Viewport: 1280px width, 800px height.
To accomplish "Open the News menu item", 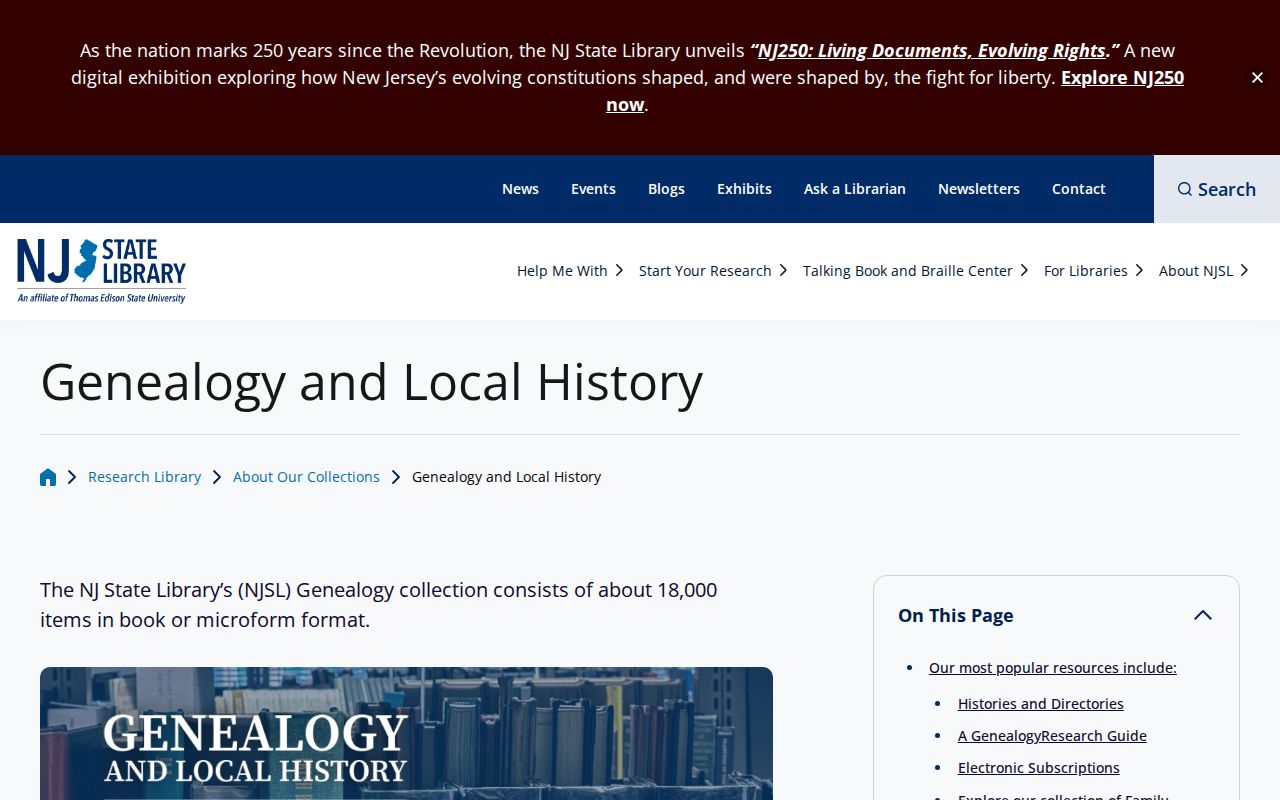I will tap(520, 189).
